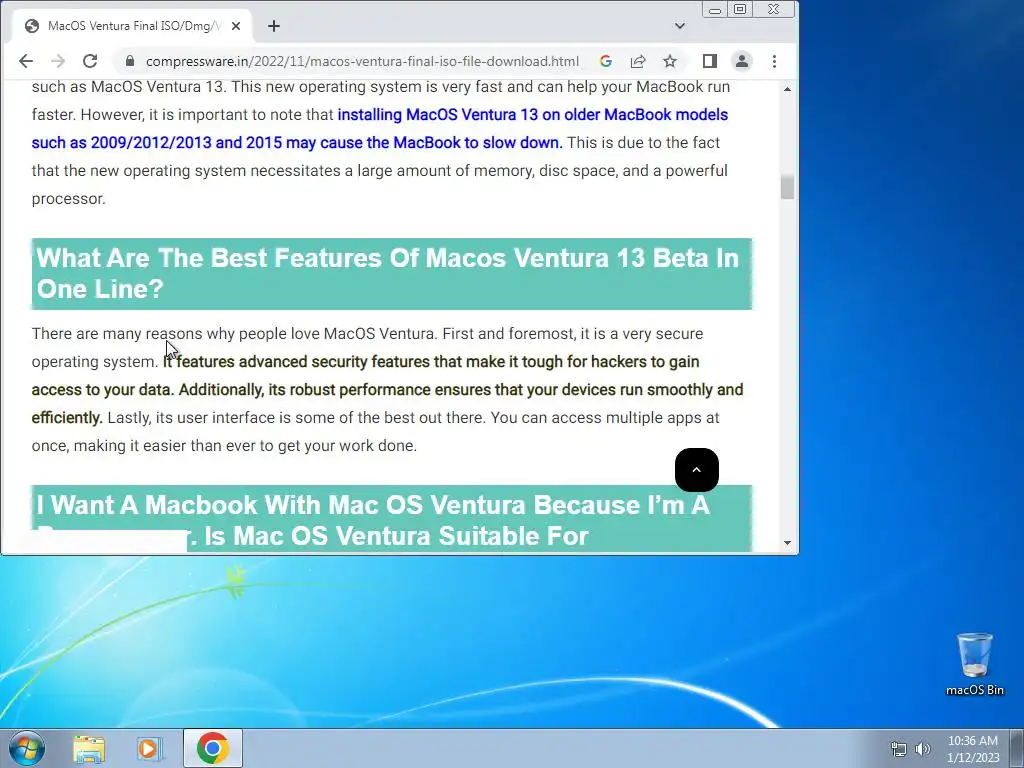
Task: Select the MacOS Ventura Final ISO/Dmg tab
Action: (133, 26)
